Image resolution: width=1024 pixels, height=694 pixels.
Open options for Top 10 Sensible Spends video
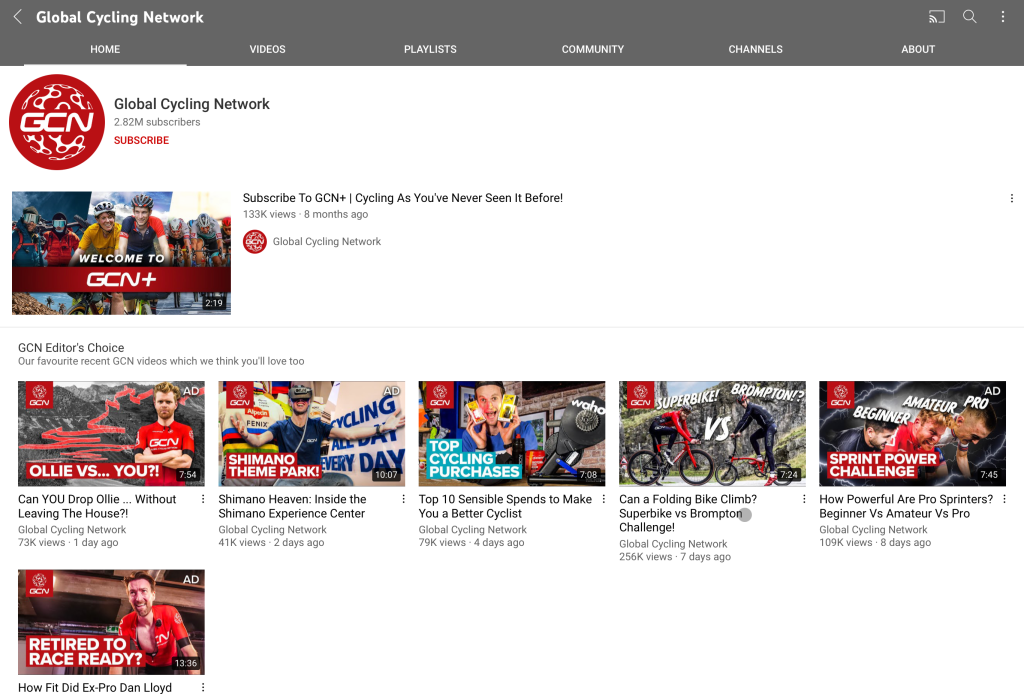(x=604, y=499)
